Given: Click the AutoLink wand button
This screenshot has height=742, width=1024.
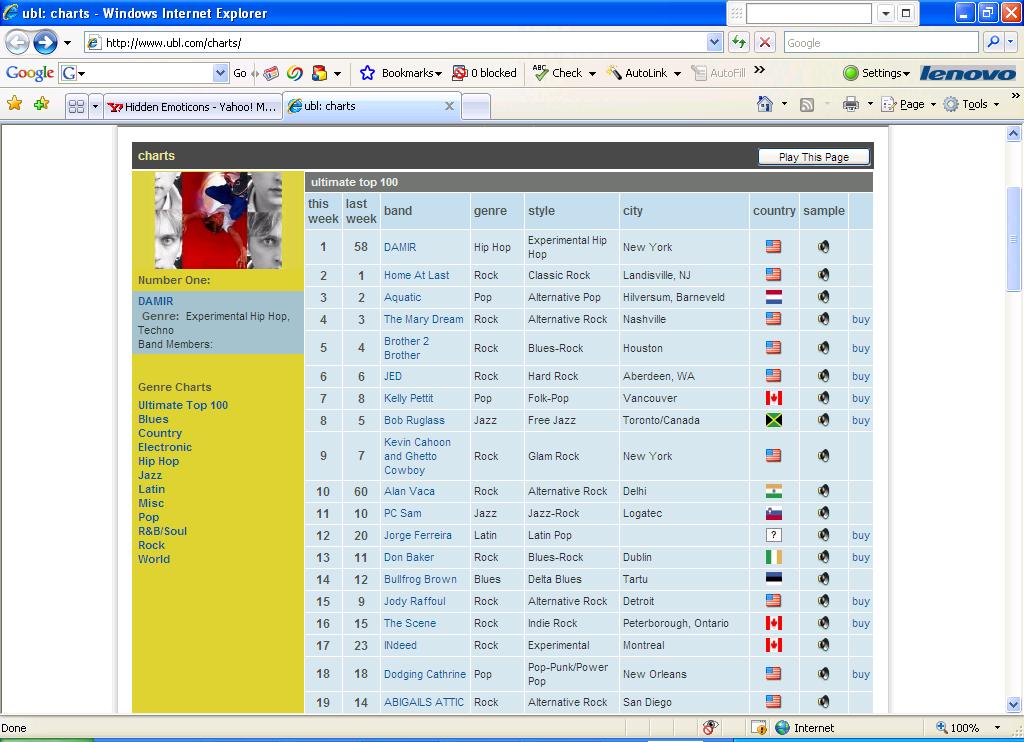Looking at the screenshot, I should 637,73.
